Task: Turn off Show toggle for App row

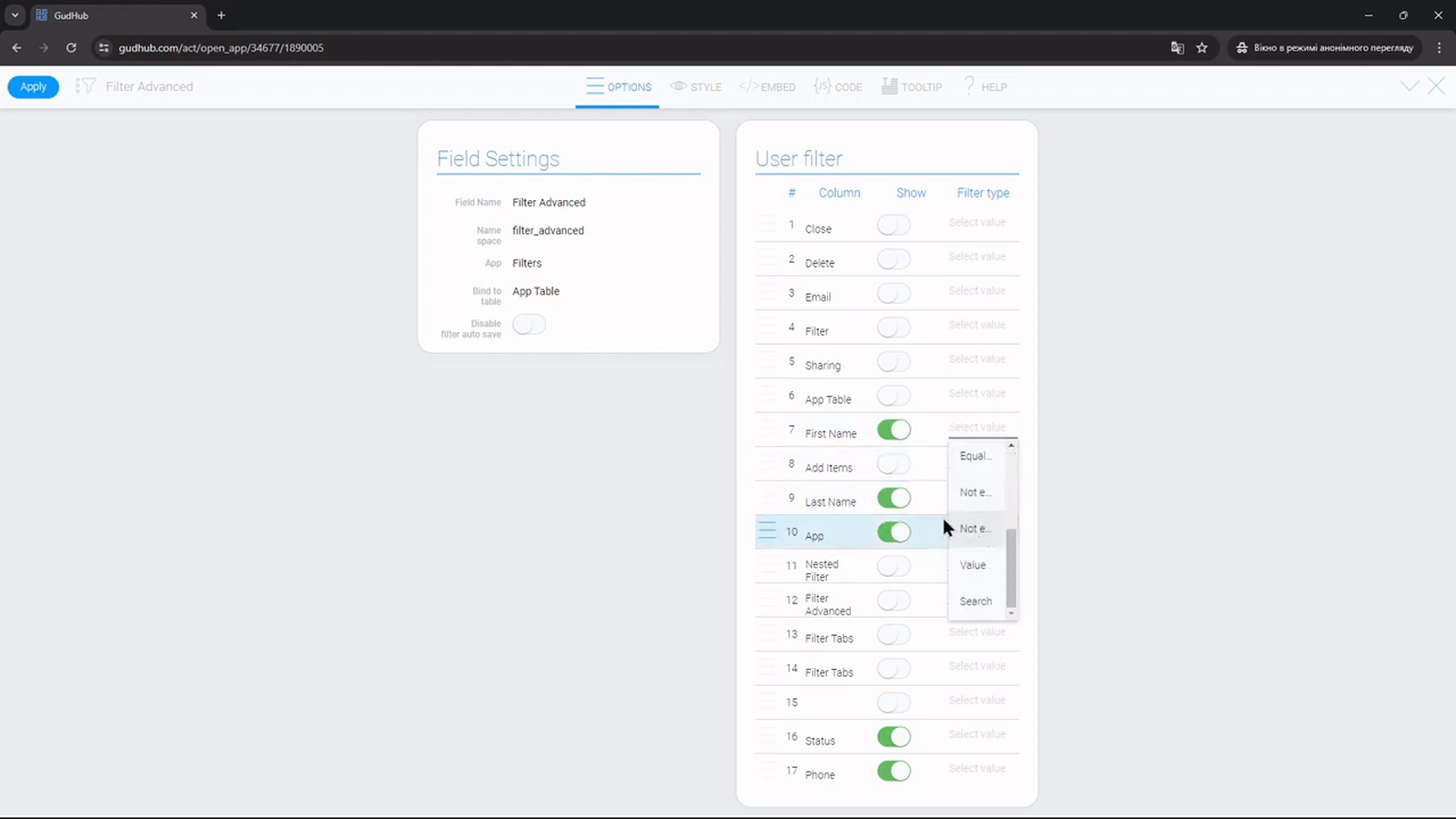Action: pyautogui.click(x=894, y=531)
